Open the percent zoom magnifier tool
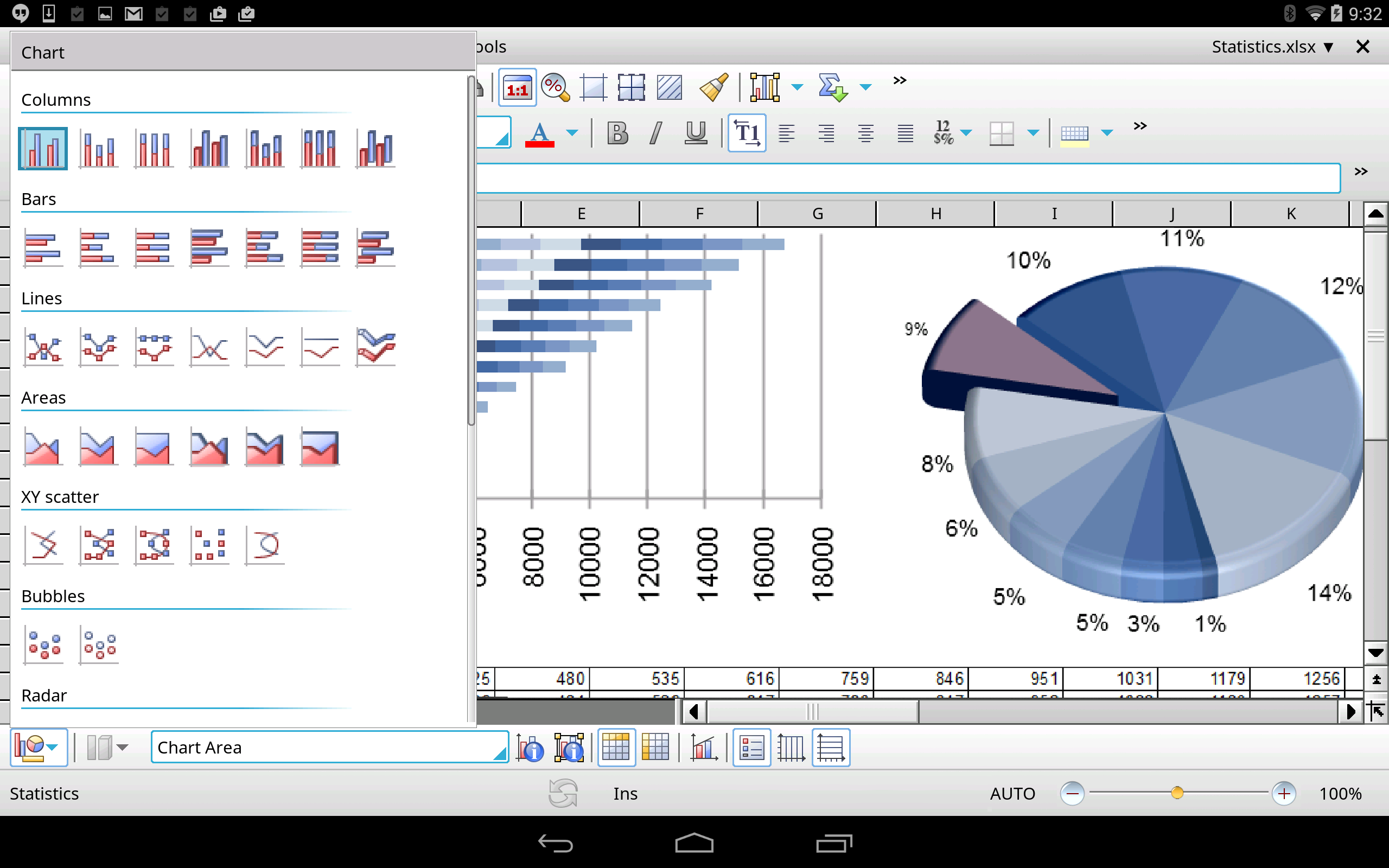The image size is (1389, 868). [555, 88]
